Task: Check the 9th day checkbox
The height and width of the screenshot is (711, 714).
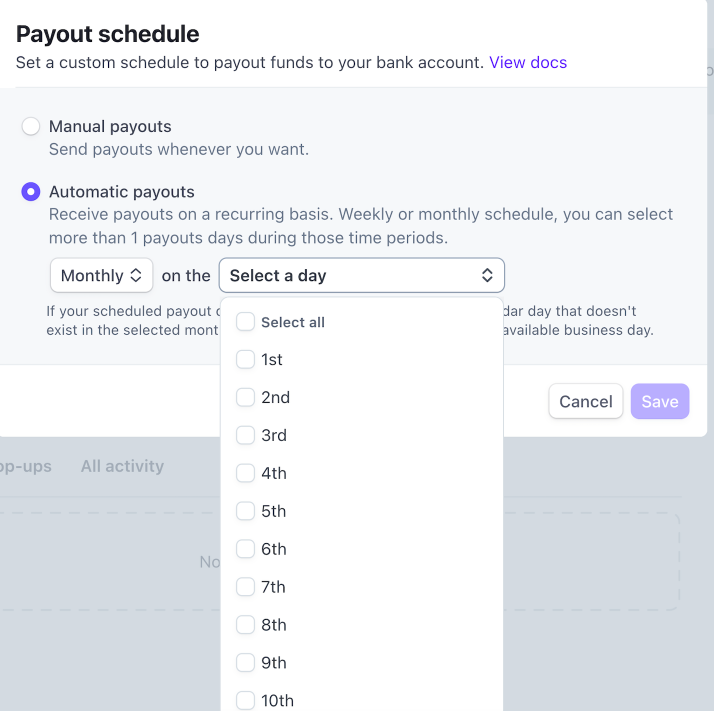Action: click(246, 664)
